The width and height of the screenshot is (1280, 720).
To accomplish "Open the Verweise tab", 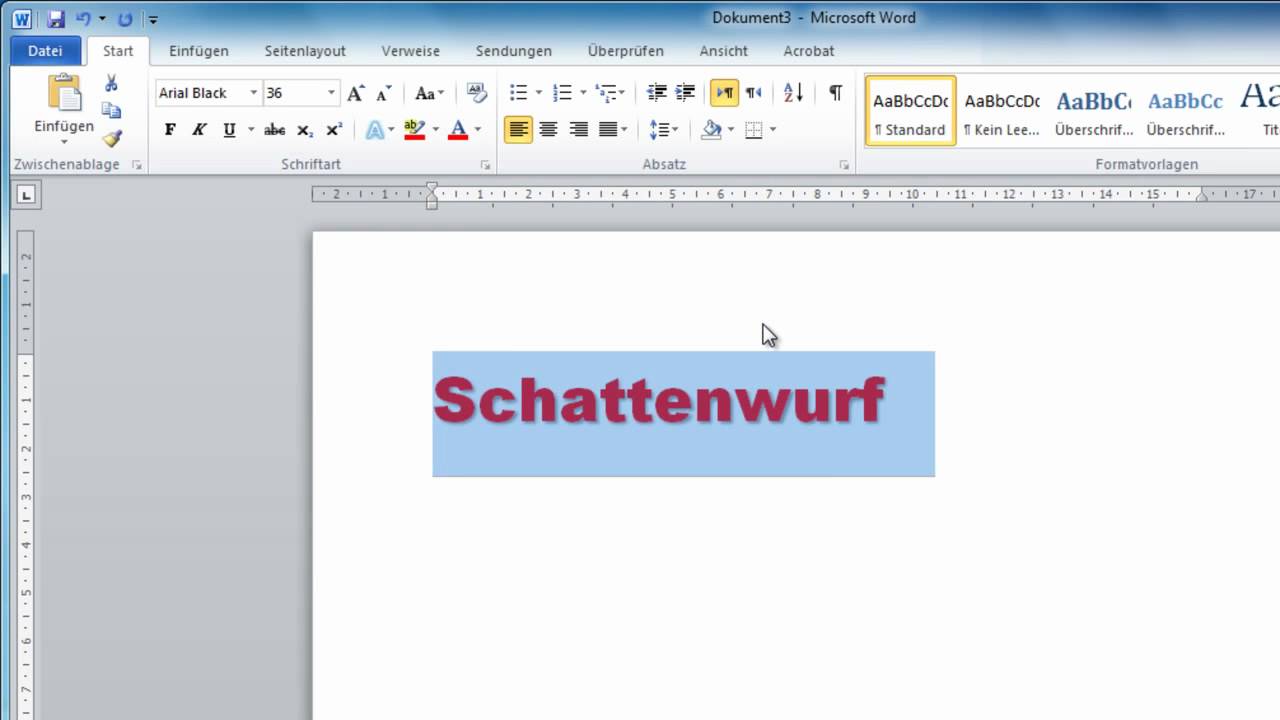I will point(410,51).
